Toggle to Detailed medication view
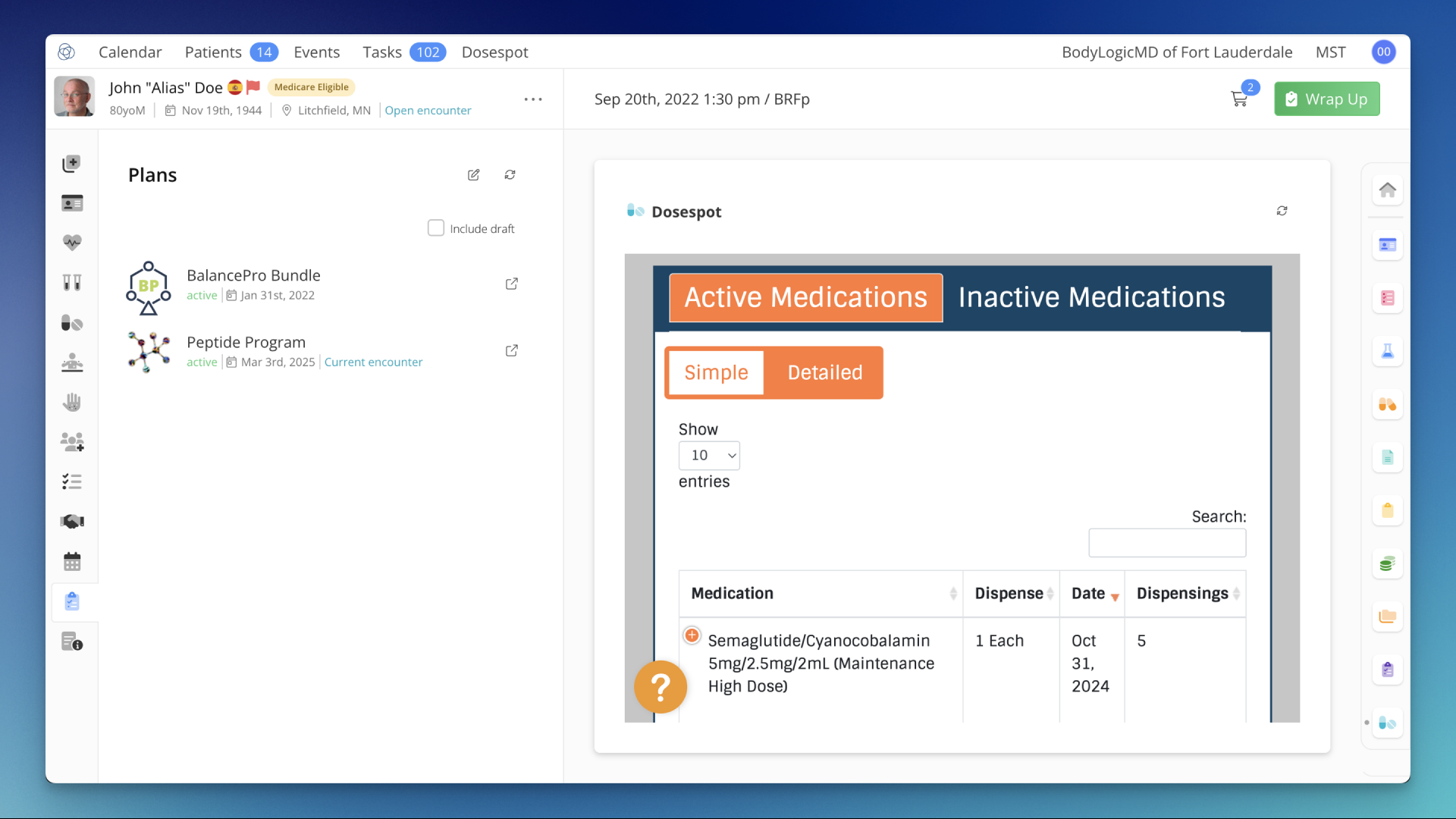1456x819 pixels. (824, 372)
